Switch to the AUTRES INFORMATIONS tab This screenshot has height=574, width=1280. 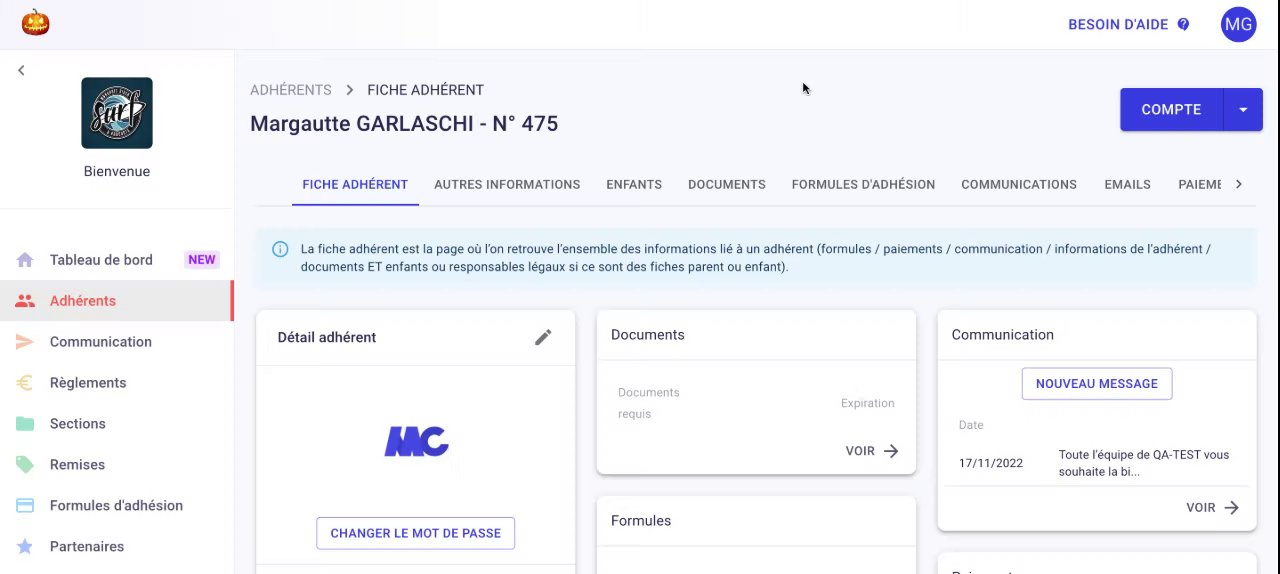point(507,184)
